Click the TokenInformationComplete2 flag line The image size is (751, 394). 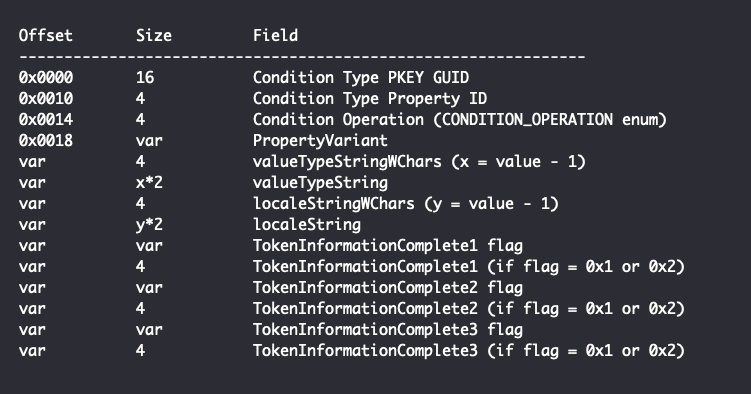(388, 288)
